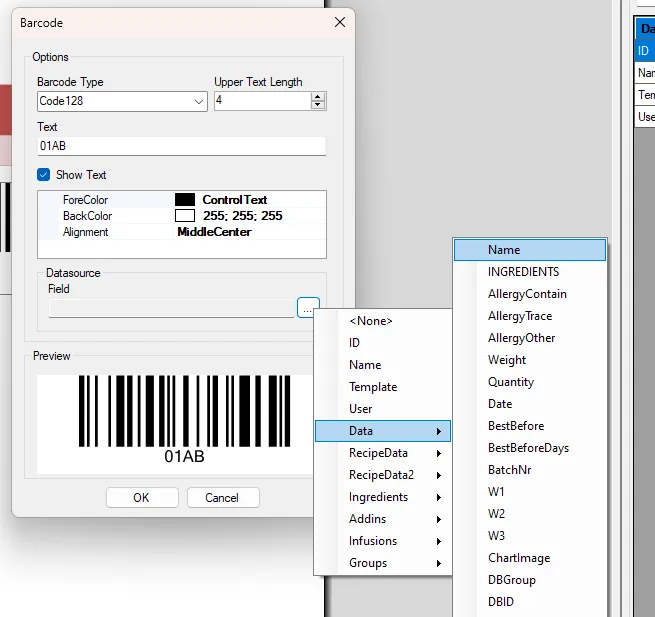Click the Text input containing 01AB

pyautogui.click(x=182, y=146)
